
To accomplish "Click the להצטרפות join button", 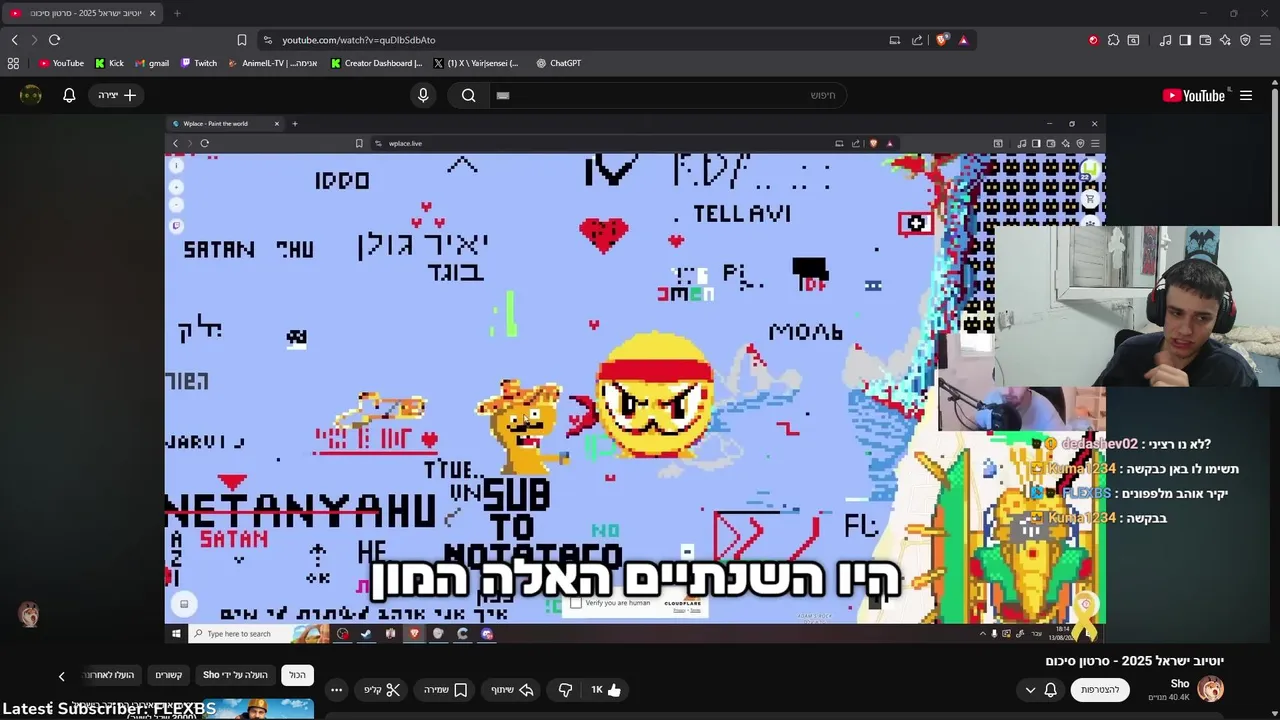I will point(1100,690).
